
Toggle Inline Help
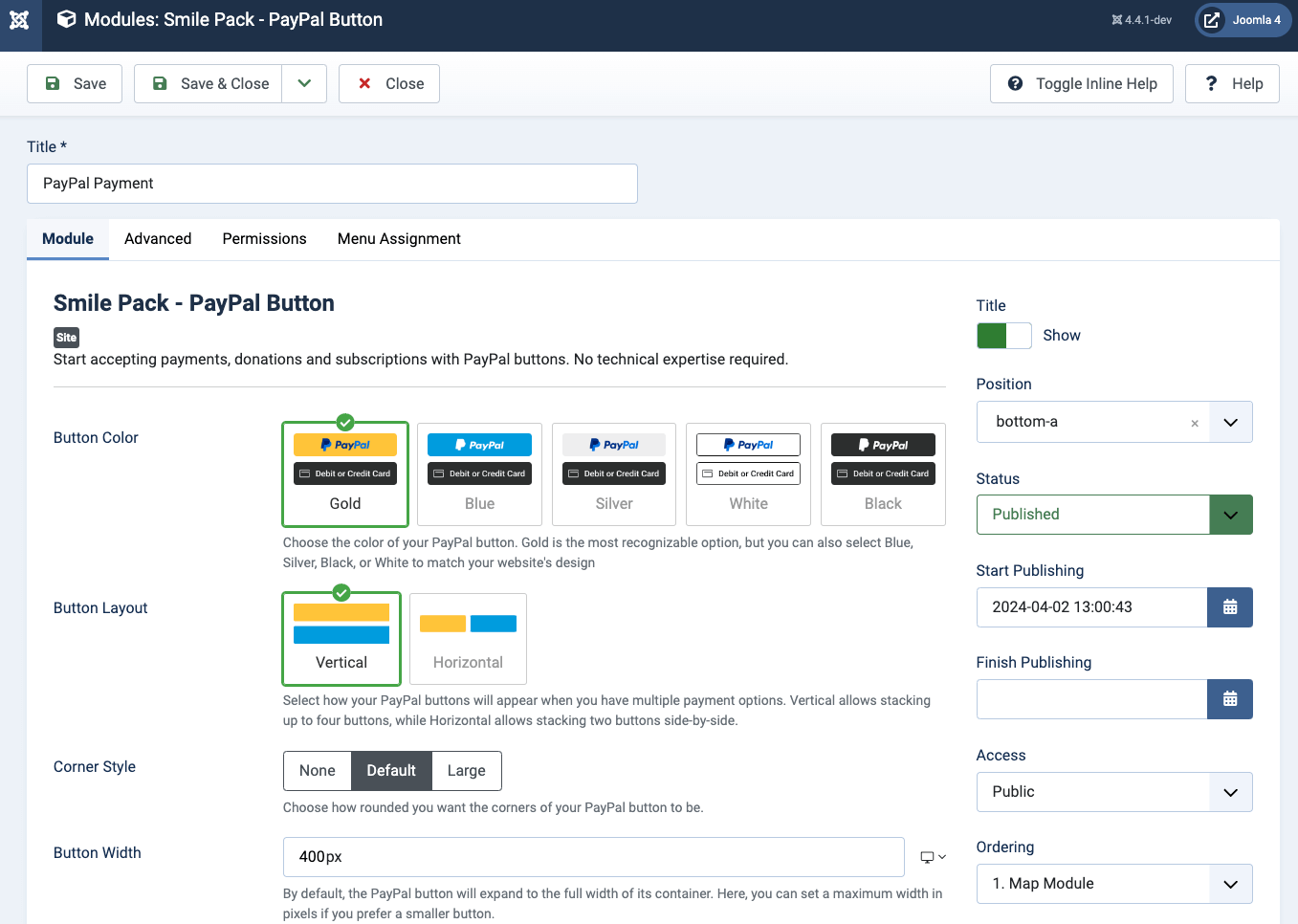(1082, 84)
